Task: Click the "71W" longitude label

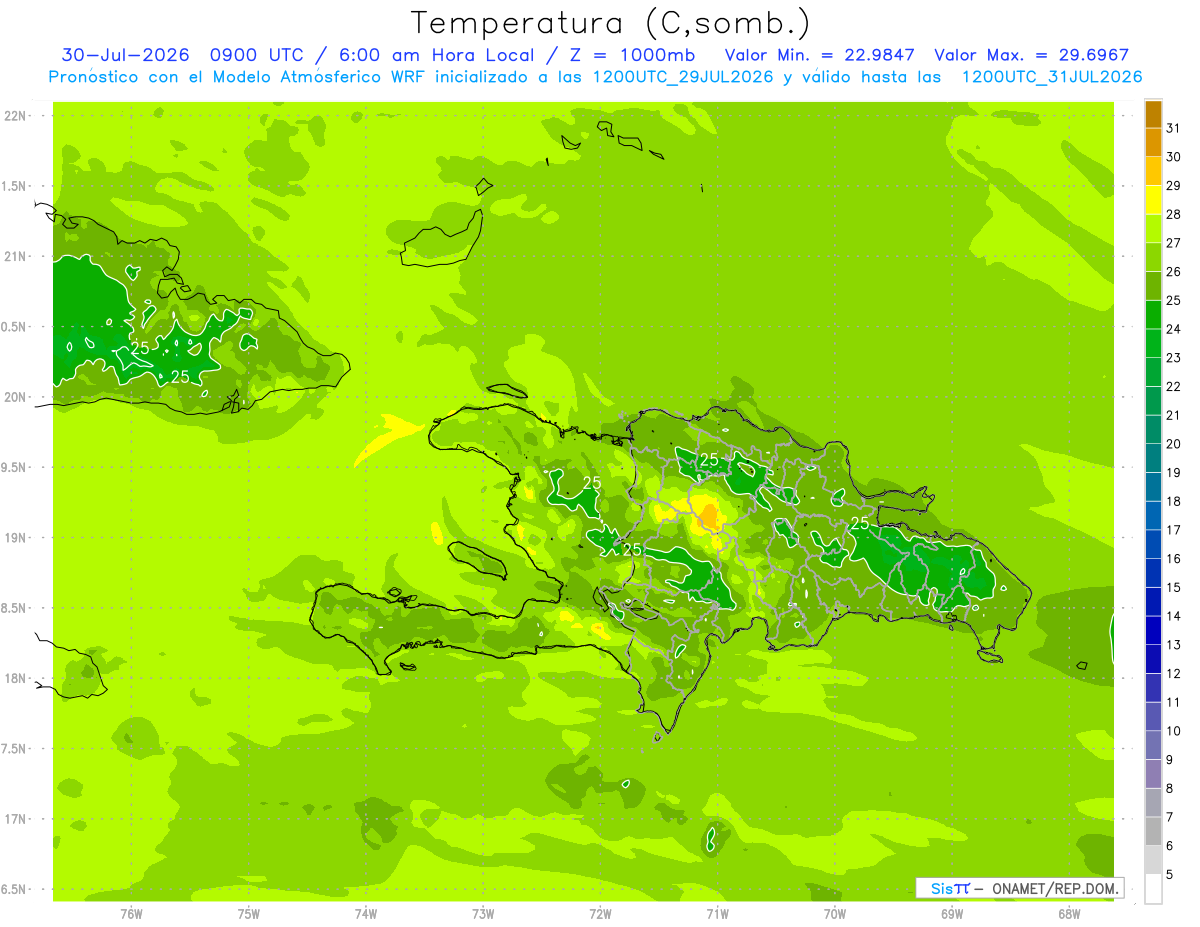Action: pos(717,913)
